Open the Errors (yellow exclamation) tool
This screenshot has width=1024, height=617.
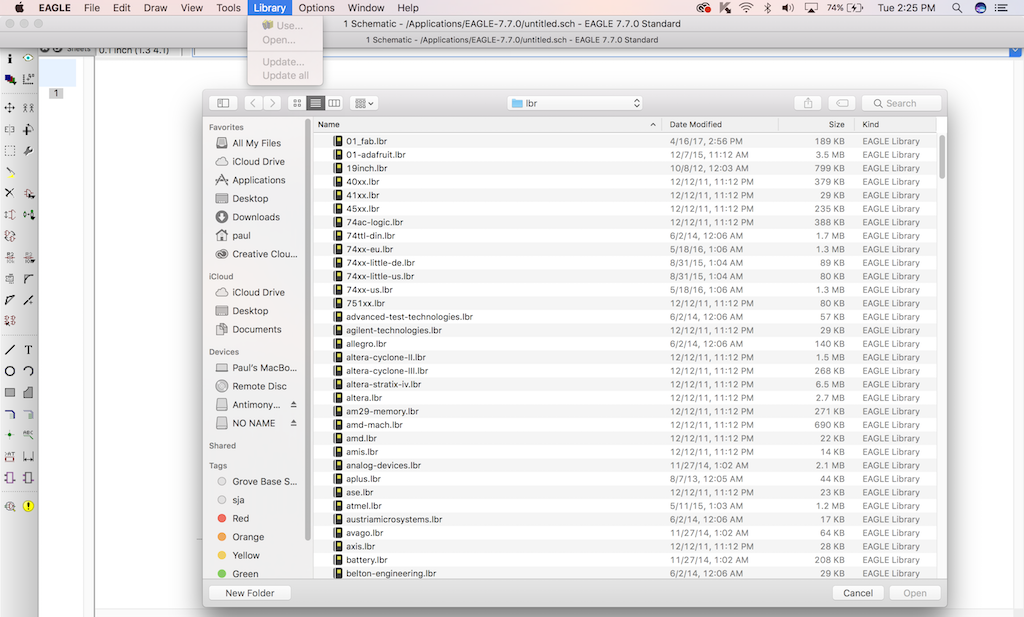(28, 506)
